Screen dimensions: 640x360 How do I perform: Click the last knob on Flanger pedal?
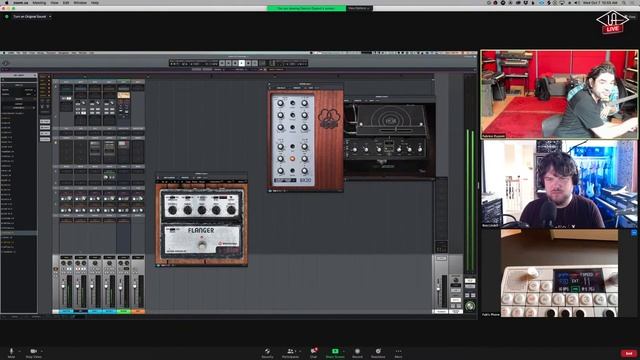pyautogui.click(x=231, y=210)
